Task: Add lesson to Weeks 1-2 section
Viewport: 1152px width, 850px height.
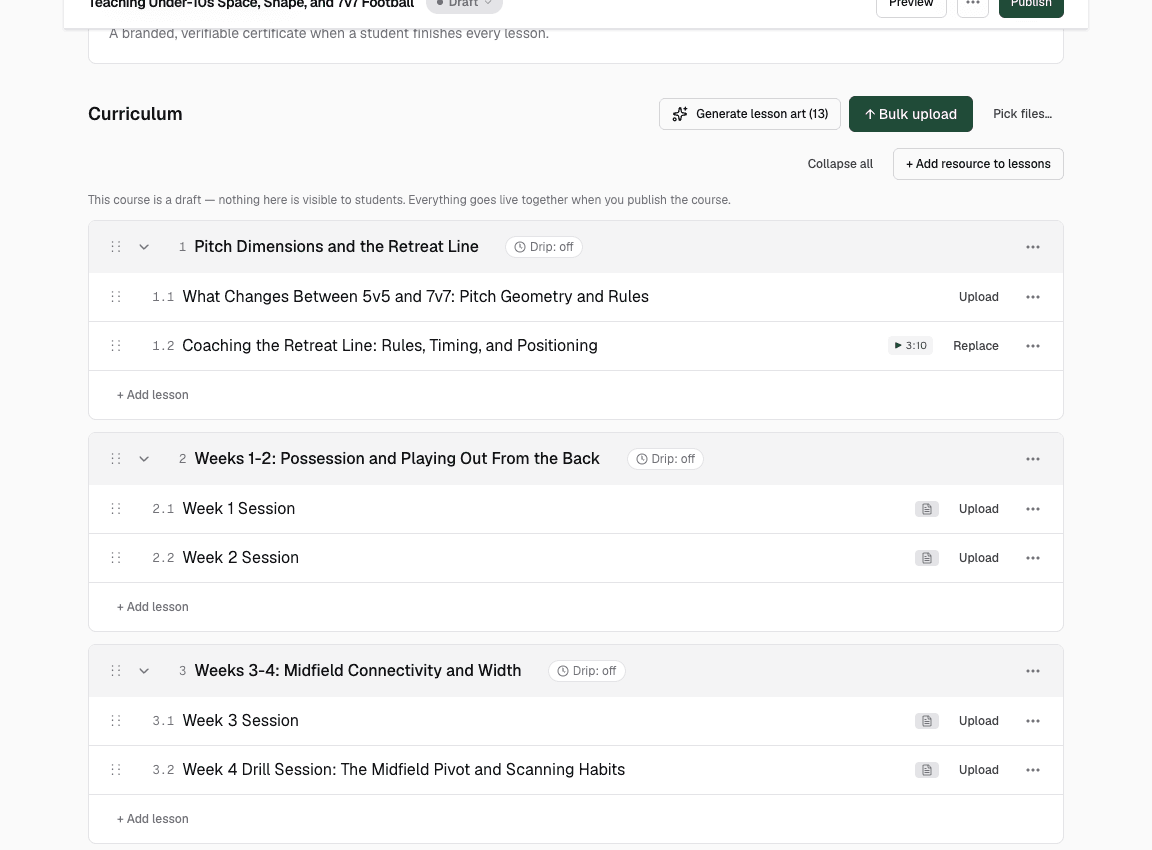Action: [153, 607]
